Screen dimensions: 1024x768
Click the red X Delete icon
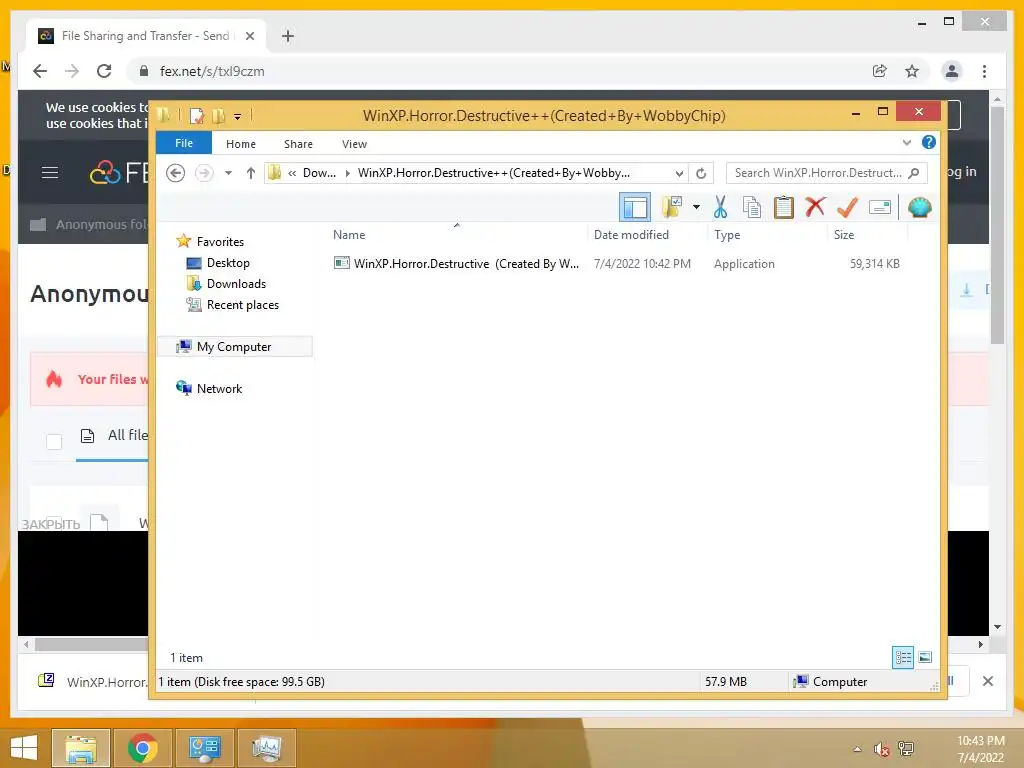pyautogui.click(x=815, y=207)
